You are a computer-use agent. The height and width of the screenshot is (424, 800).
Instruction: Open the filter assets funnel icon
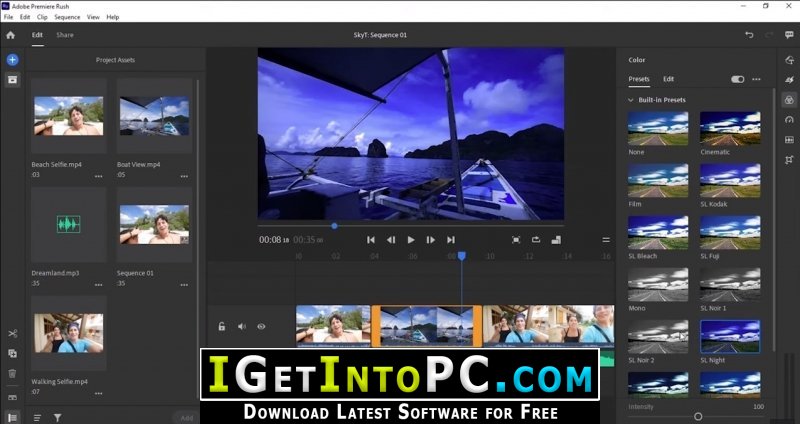click(58, 418)
